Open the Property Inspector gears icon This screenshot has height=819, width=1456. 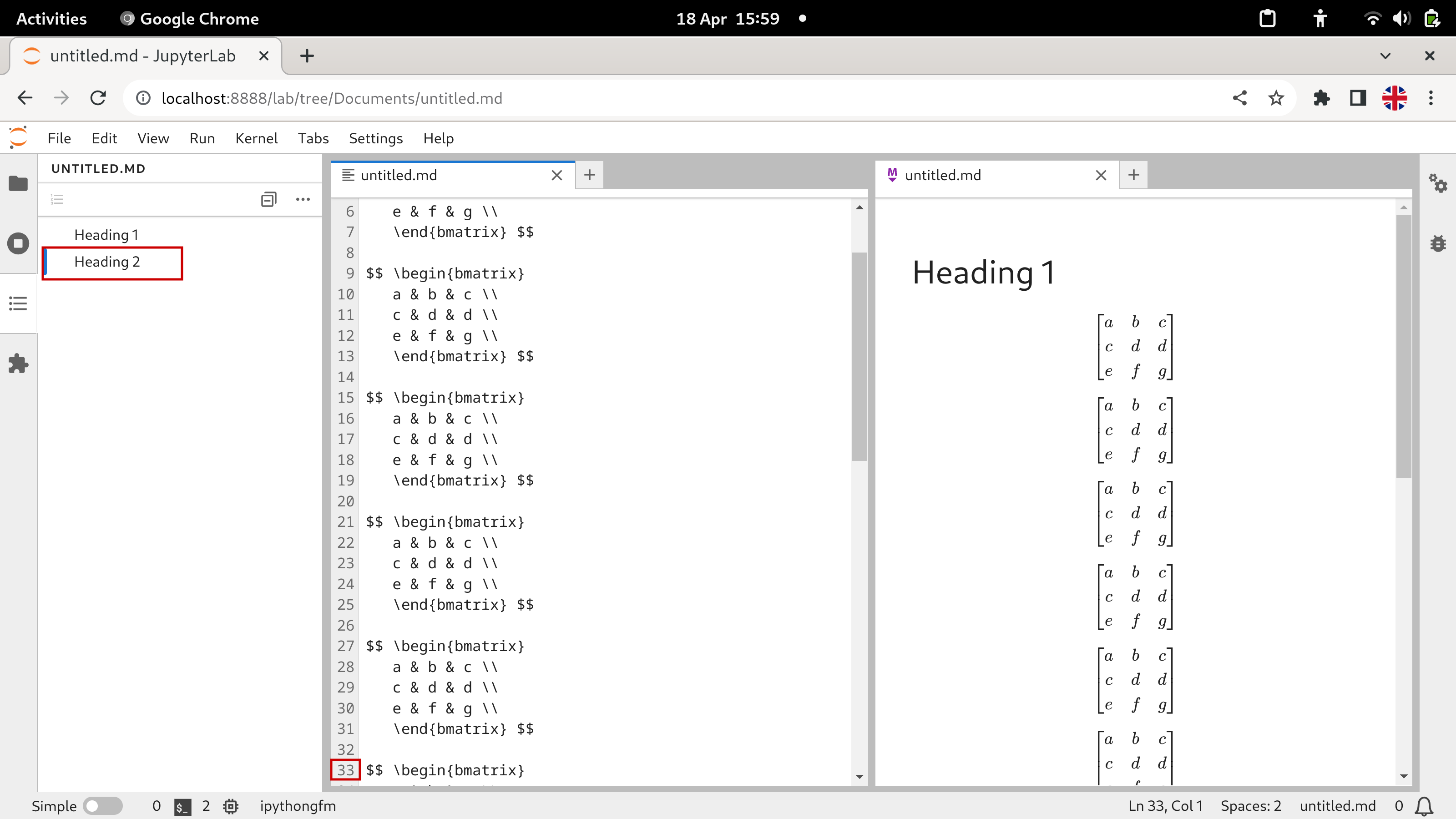(1437, 183)
